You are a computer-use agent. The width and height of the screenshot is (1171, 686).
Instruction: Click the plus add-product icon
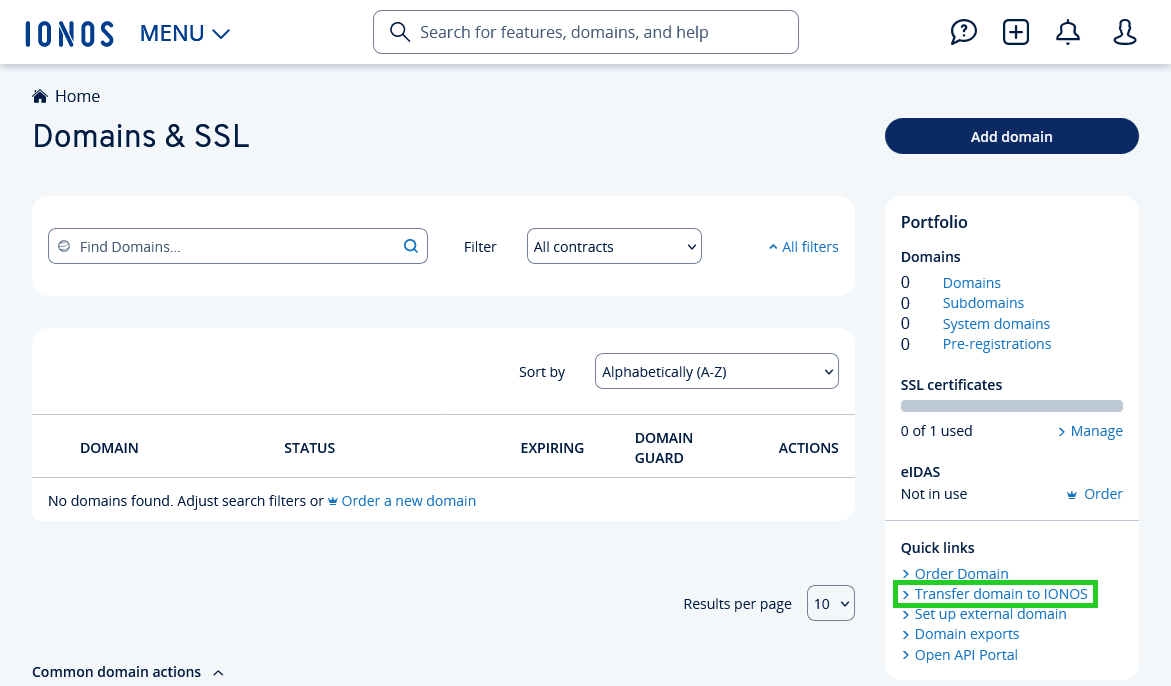(1016, 32)
